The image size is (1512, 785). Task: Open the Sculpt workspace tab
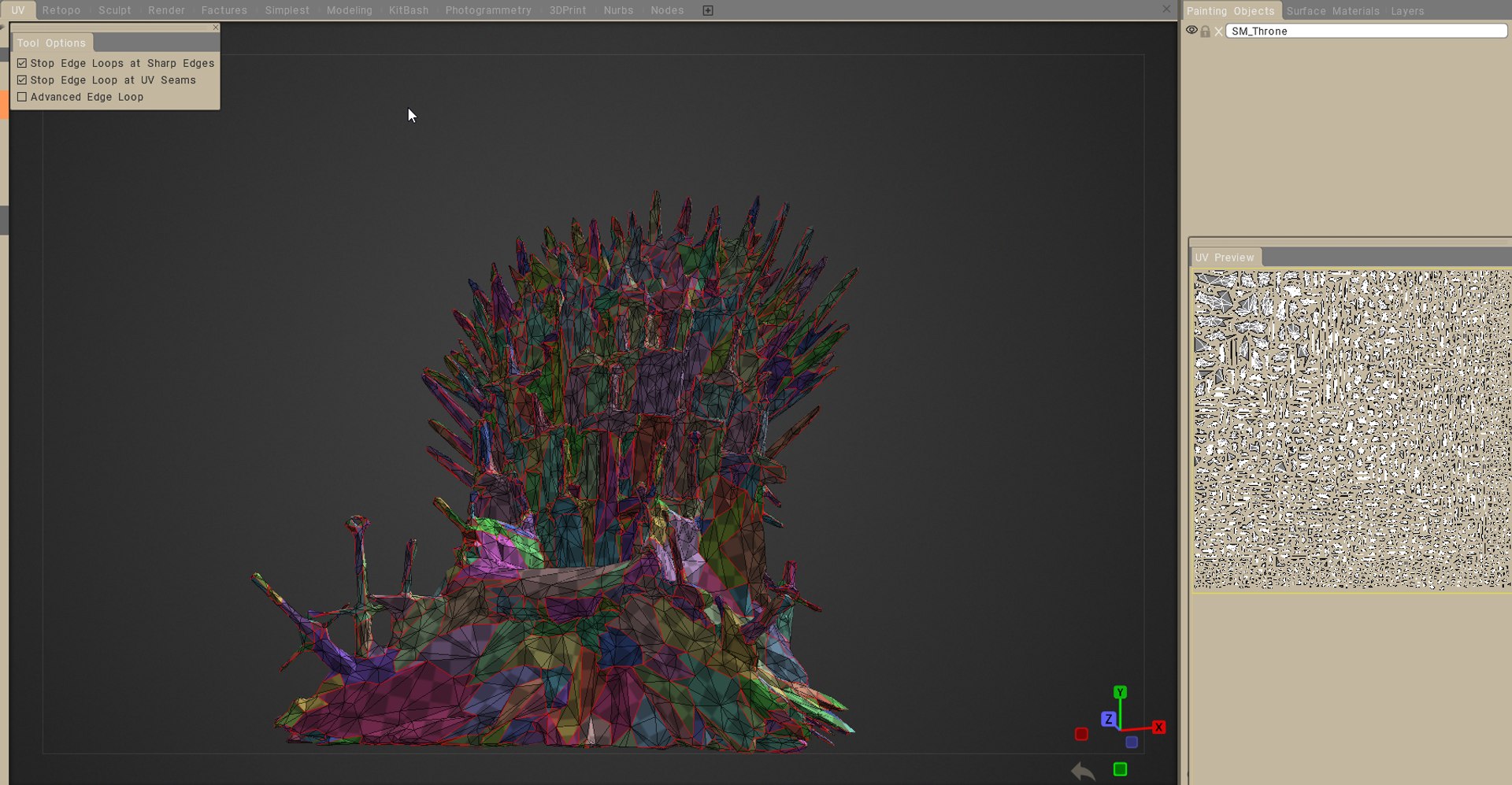tap(115, 10)
